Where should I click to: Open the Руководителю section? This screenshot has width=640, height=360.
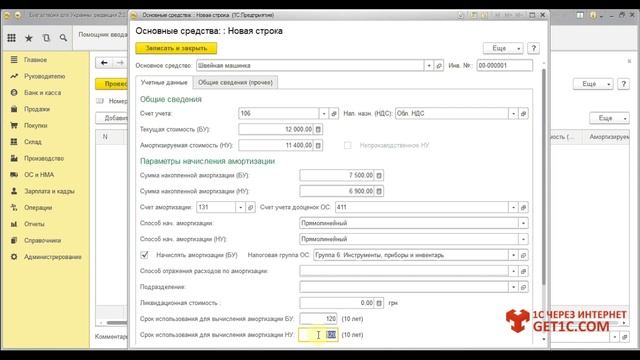click(44, 76)
